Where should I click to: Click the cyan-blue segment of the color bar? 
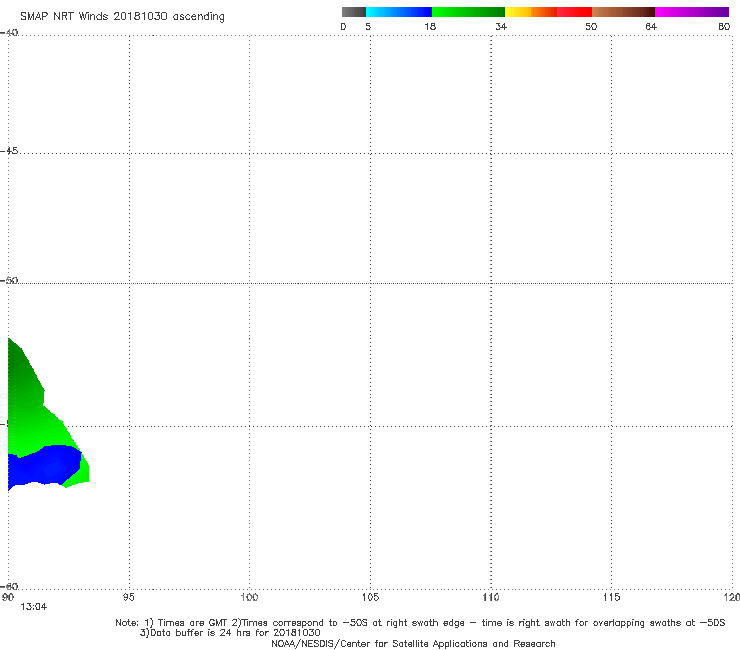(x=399, y=12)
